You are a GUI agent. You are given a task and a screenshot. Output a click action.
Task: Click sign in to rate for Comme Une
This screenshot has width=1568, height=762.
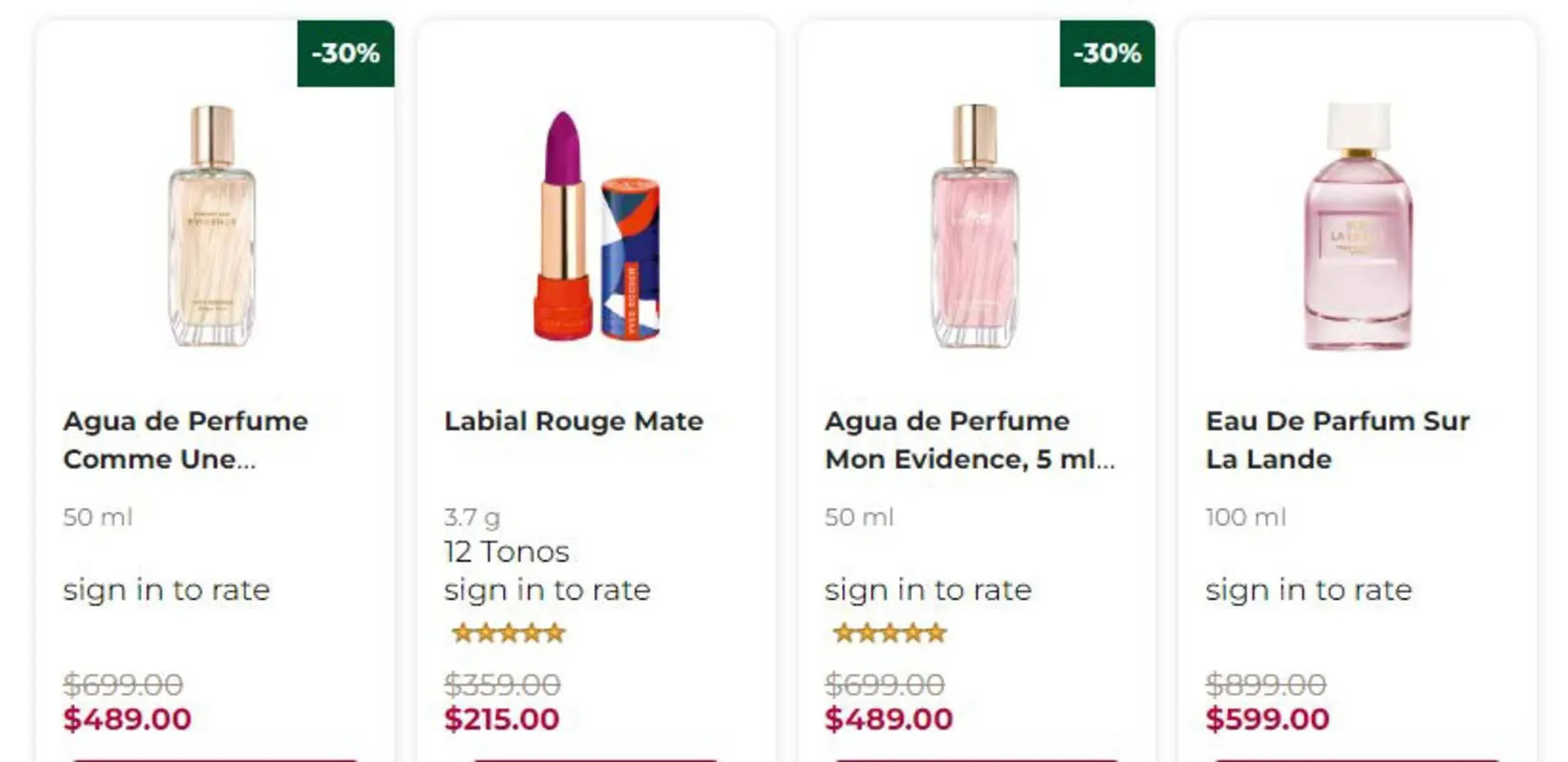click(x=167, y=590)
